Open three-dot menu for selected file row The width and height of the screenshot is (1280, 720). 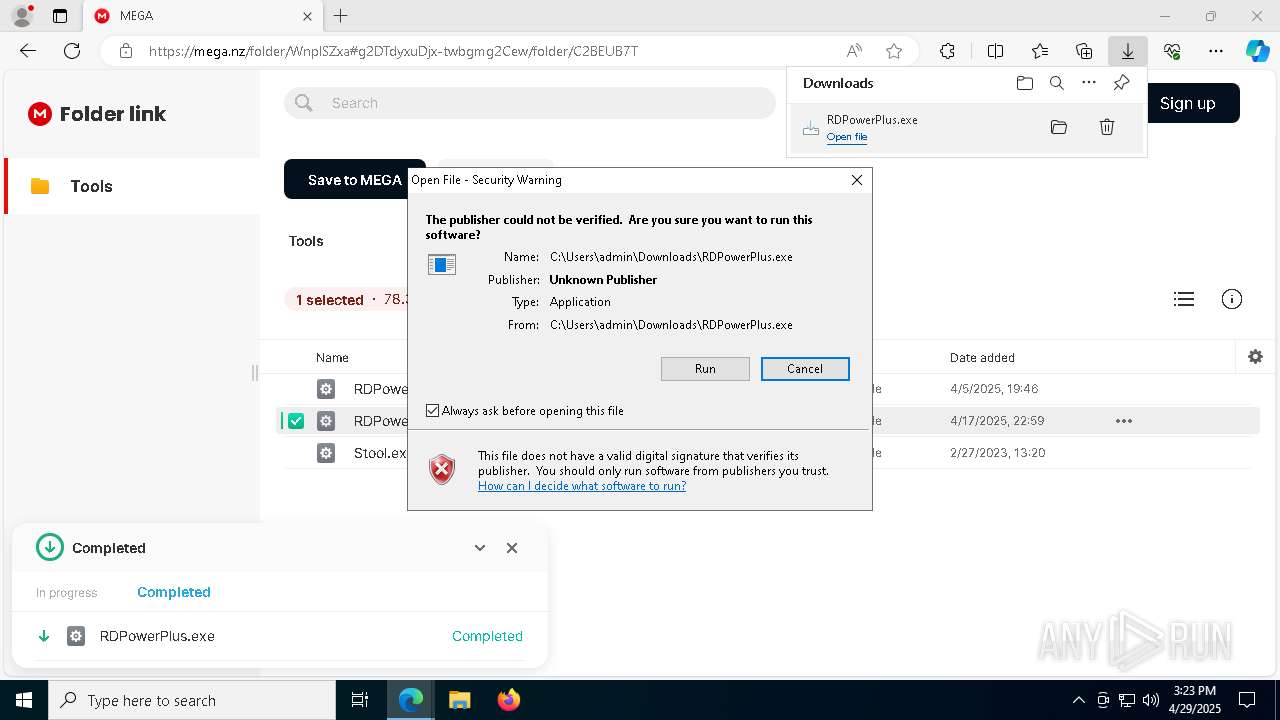tap(1124, 421)
